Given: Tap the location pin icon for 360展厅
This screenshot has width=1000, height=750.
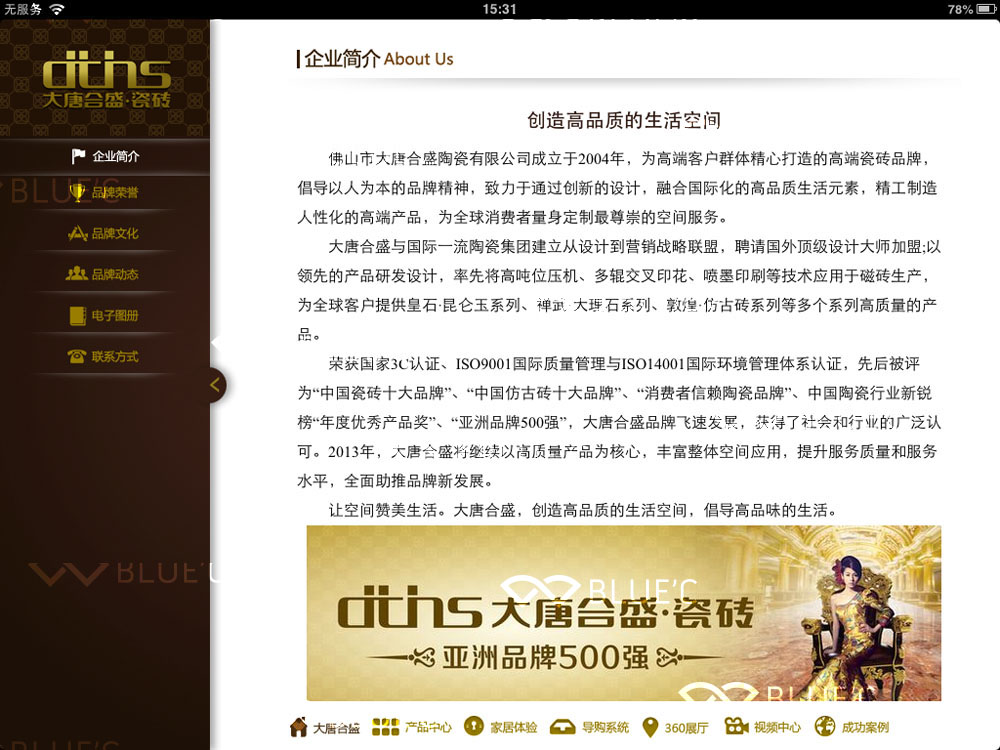Looking at the screenshot, I should [650, 727].
